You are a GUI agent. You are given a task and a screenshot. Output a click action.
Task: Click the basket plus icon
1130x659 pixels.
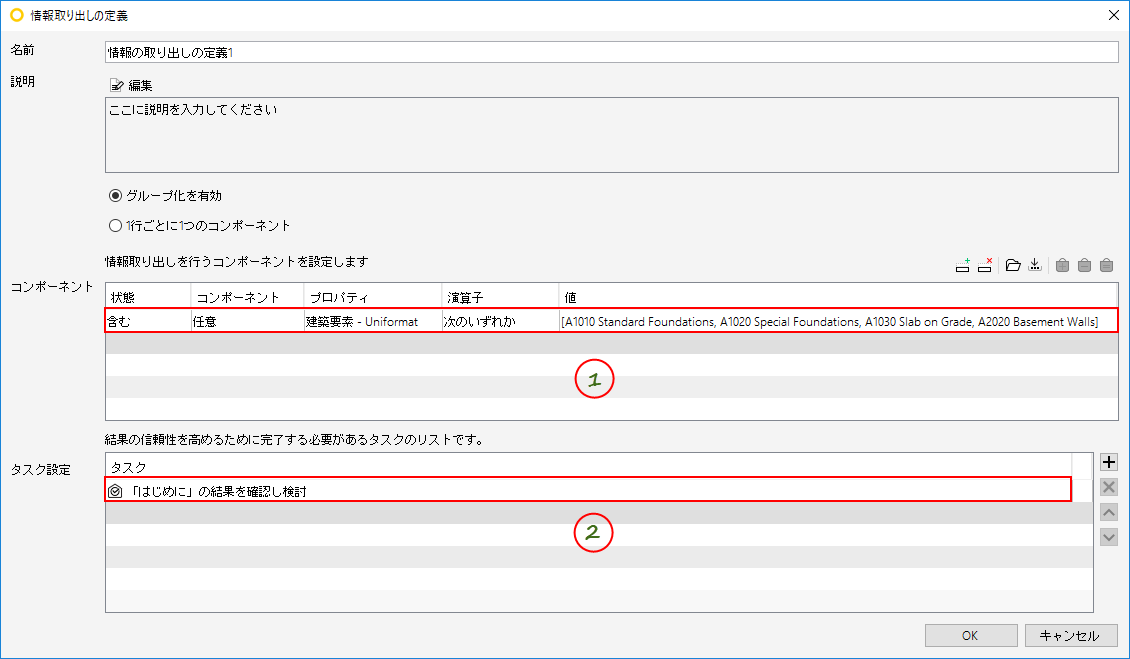[x=1062, y=265]
